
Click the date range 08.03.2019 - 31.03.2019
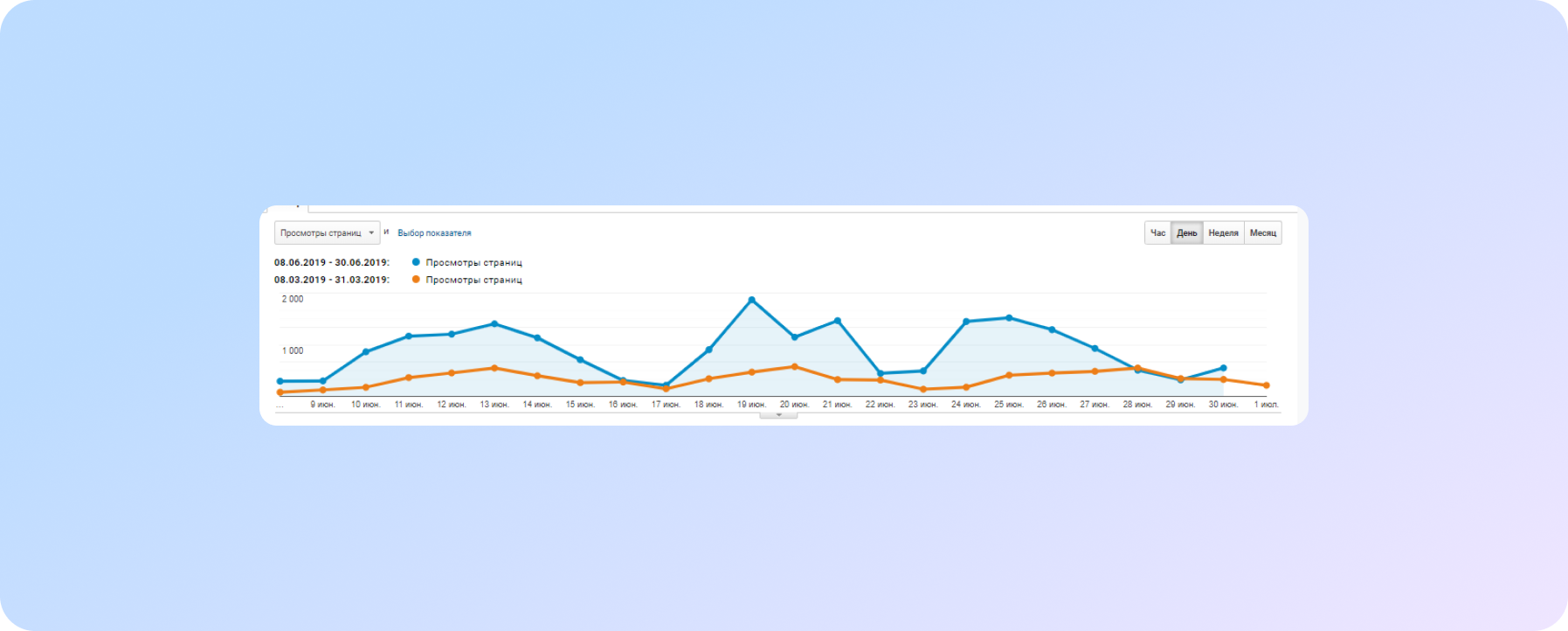[332, 280]
